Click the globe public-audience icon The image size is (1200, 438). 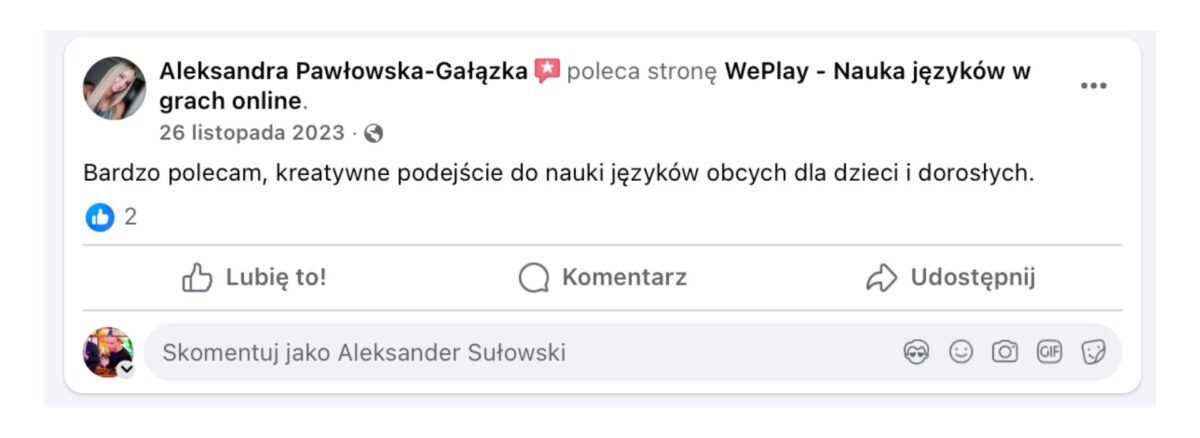pyautogui.click(x=374, y=133)
